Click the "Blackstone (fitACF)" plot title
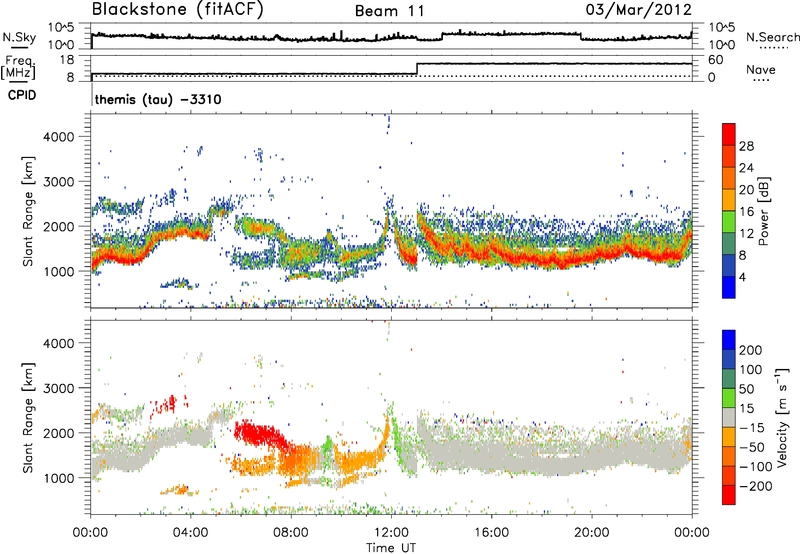 (177, 10)
